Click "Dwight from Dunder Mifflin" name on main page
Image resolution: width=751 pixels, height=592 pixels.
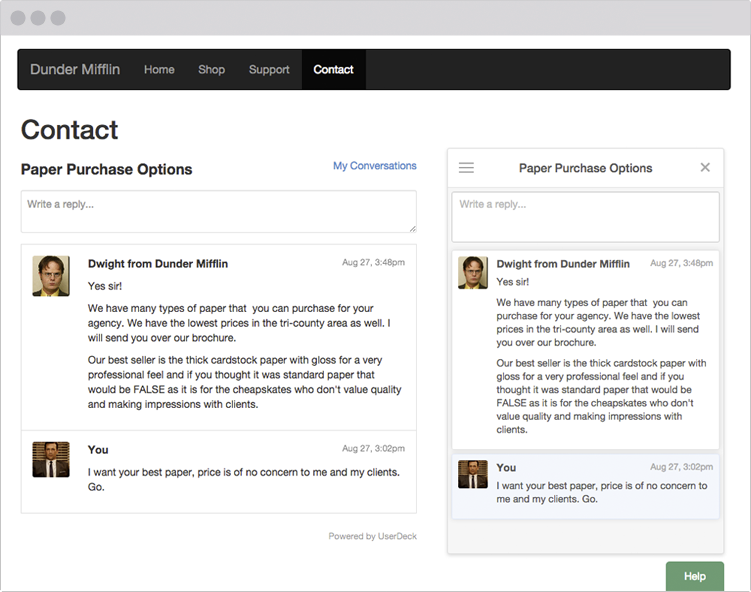158,264
